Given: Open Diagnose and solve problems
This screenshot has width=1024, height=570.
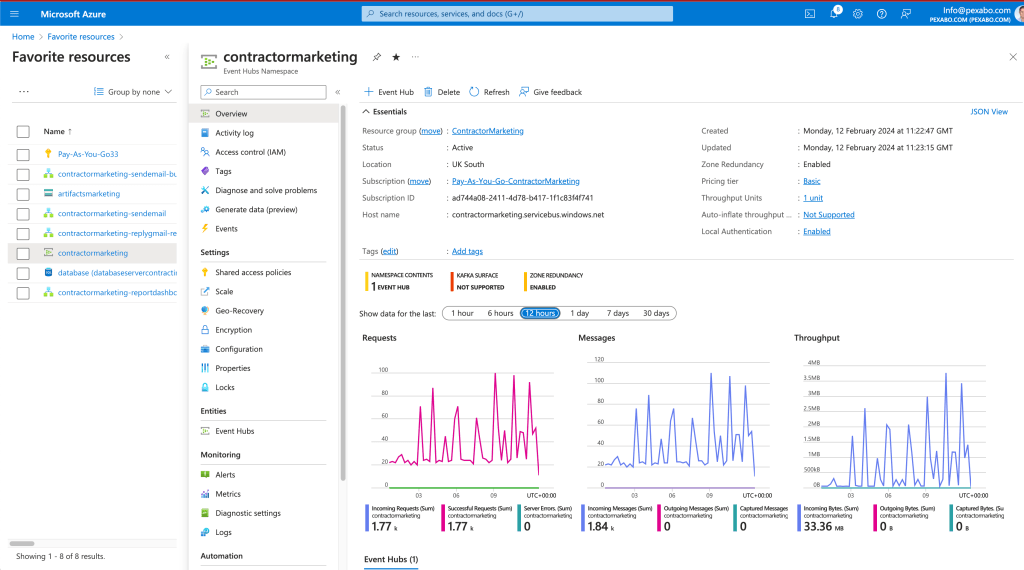Looking at the screenshot, I should coord(264,190).
